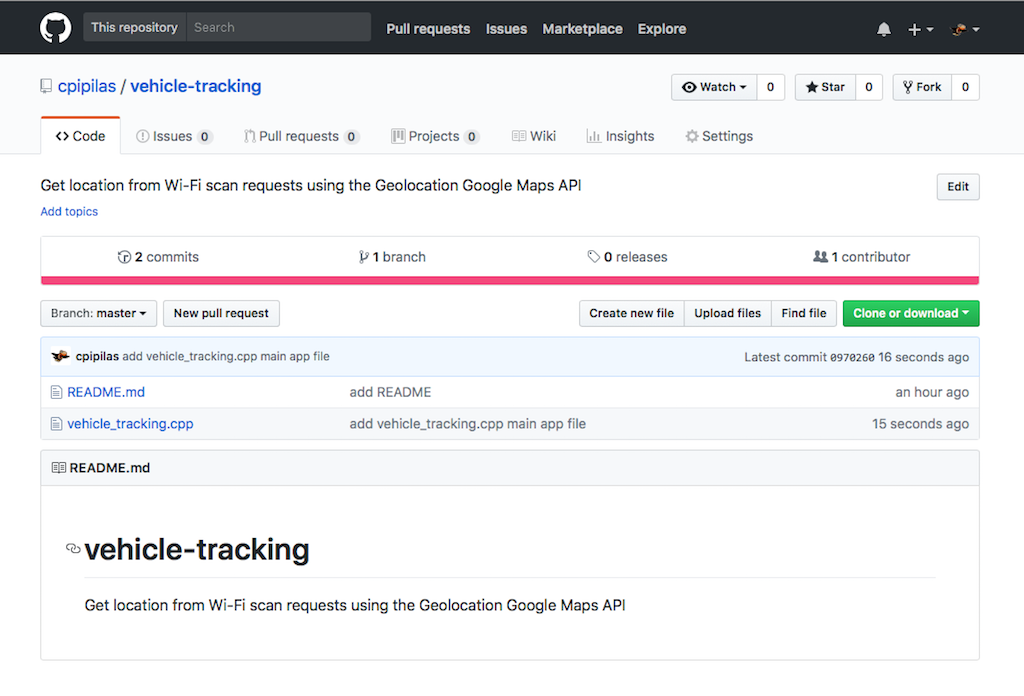
Task: Open the Clone or download dropdown
Action: (910, 313)
